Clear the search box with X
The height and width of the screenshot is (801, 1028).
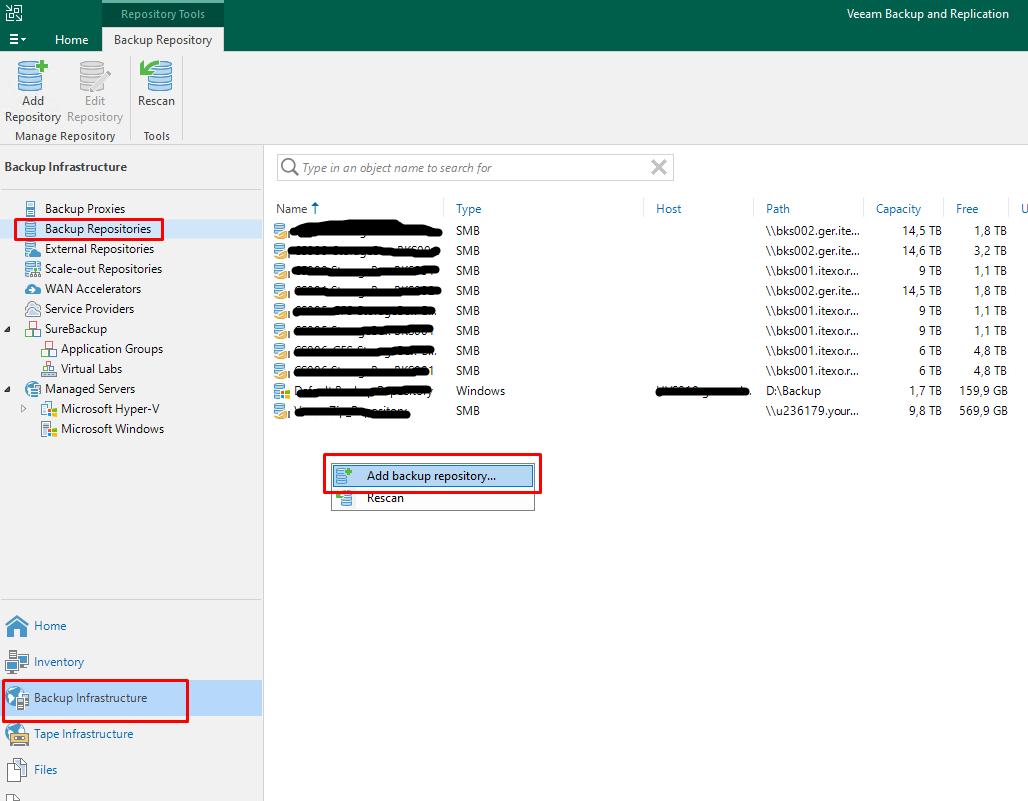(659, 168)
